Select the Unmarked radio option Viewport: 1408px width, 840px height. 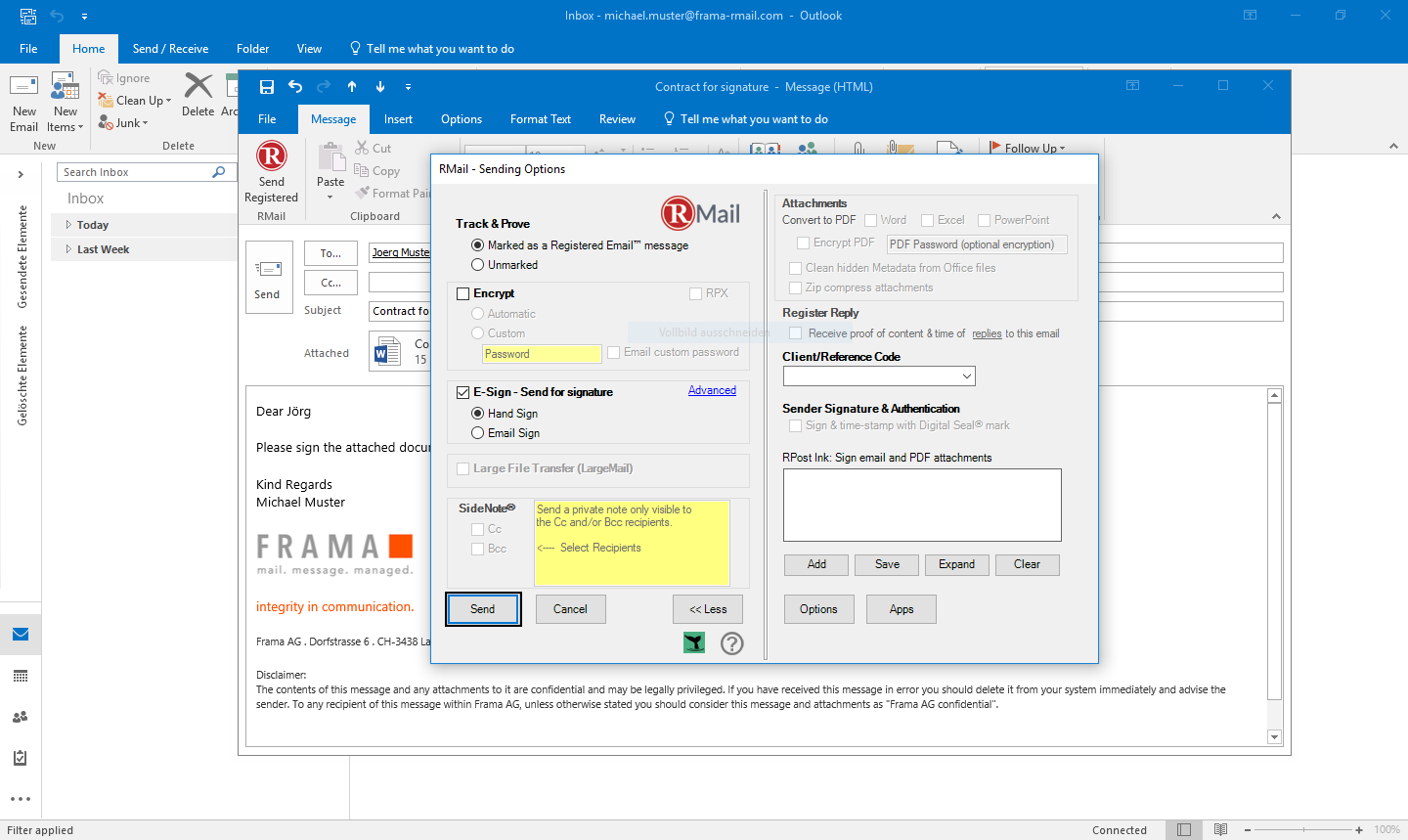477,265
